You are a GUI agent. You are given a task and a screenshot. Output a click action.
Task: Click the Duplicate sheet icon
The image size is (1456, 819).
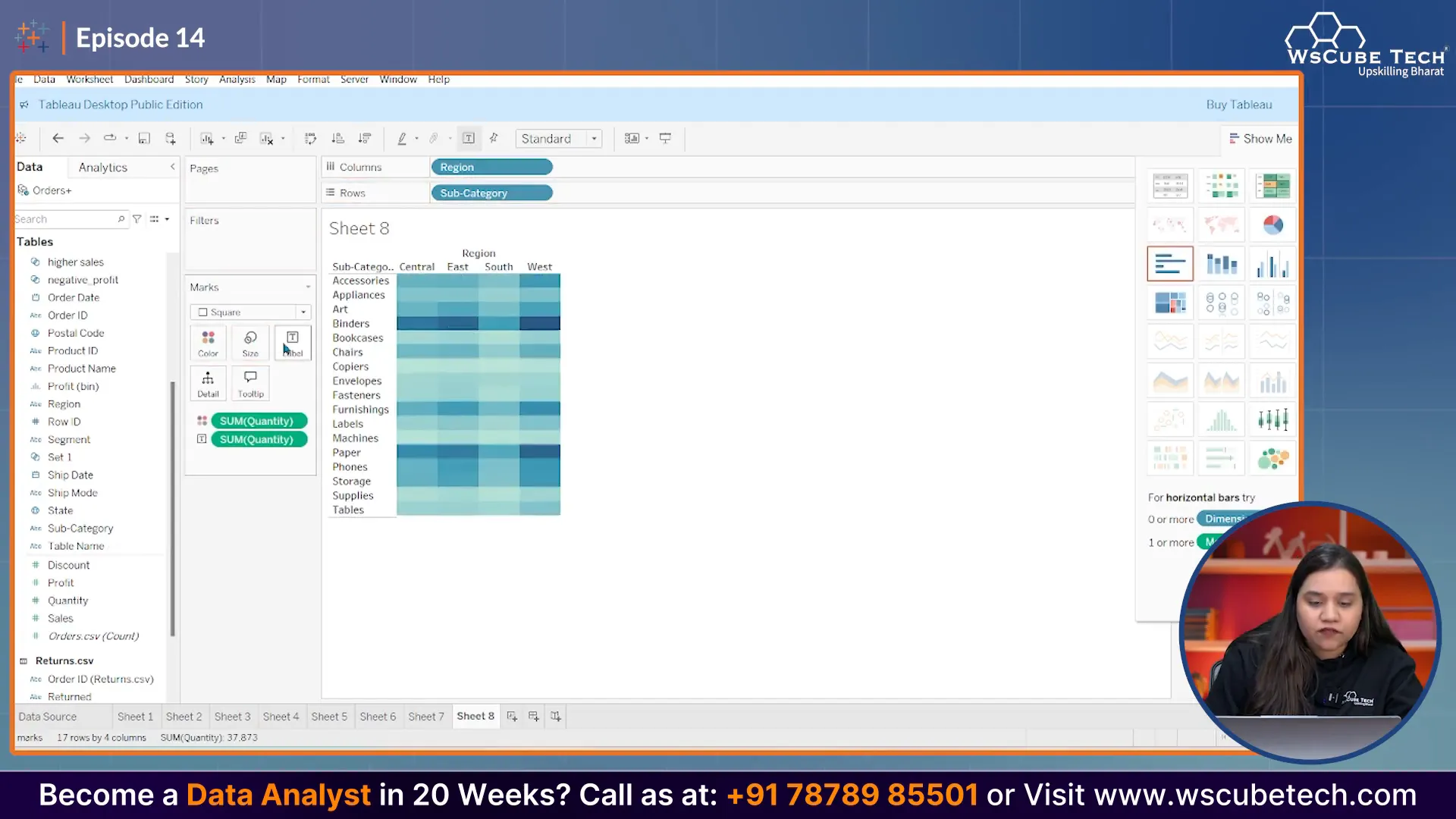tap(240, 139)
